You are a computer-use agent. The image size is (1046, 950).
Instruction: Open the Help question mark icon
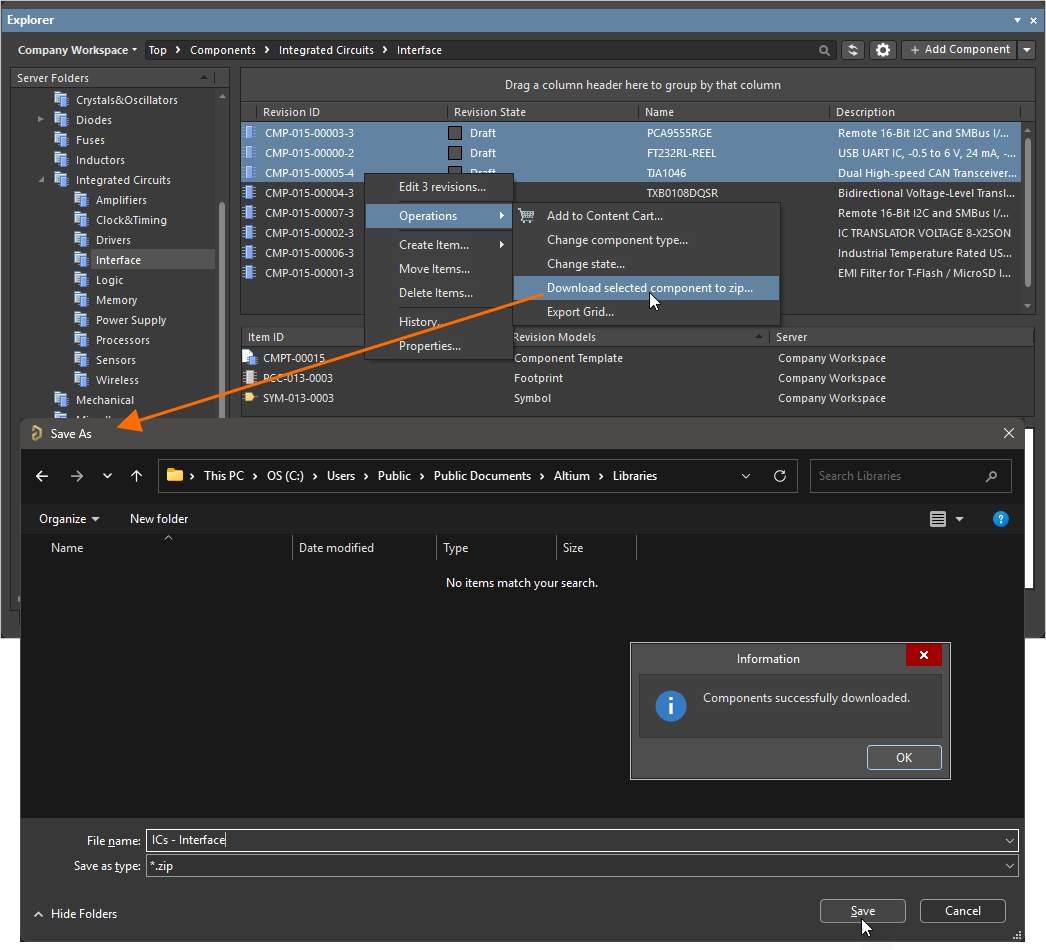pos(1000,519)
